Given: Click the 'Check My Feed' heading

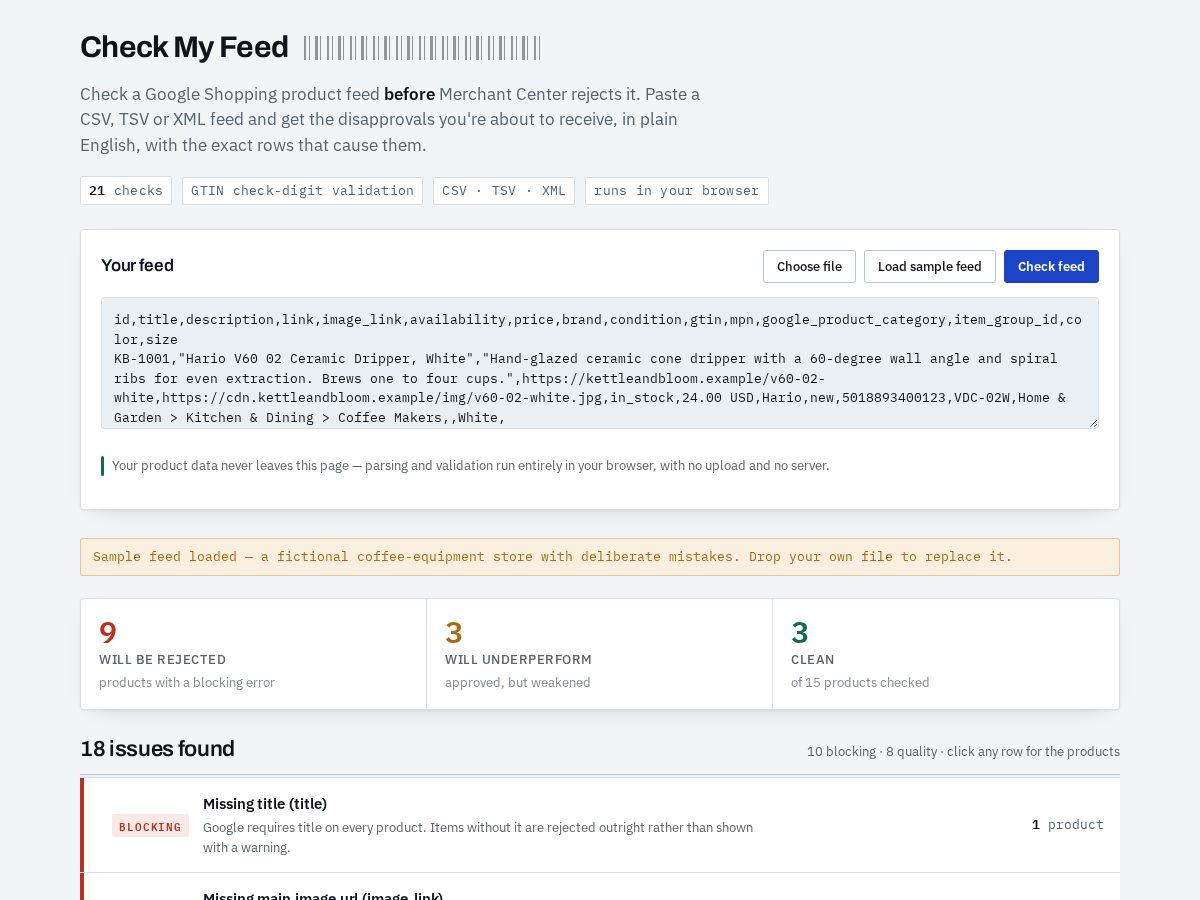Looking at the screenshot, I should [x=184, y=47].
